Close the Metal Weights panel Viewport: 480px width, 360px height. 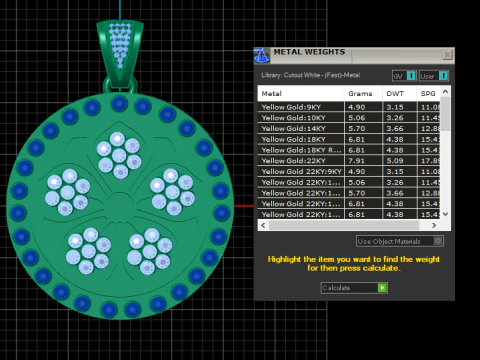[x=447, y=55]
